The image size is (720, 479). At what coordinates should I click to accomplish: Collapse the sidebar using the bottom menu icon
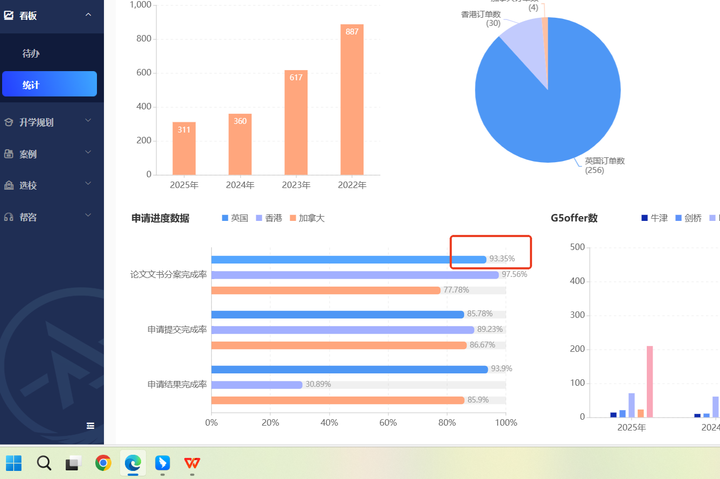90,425
